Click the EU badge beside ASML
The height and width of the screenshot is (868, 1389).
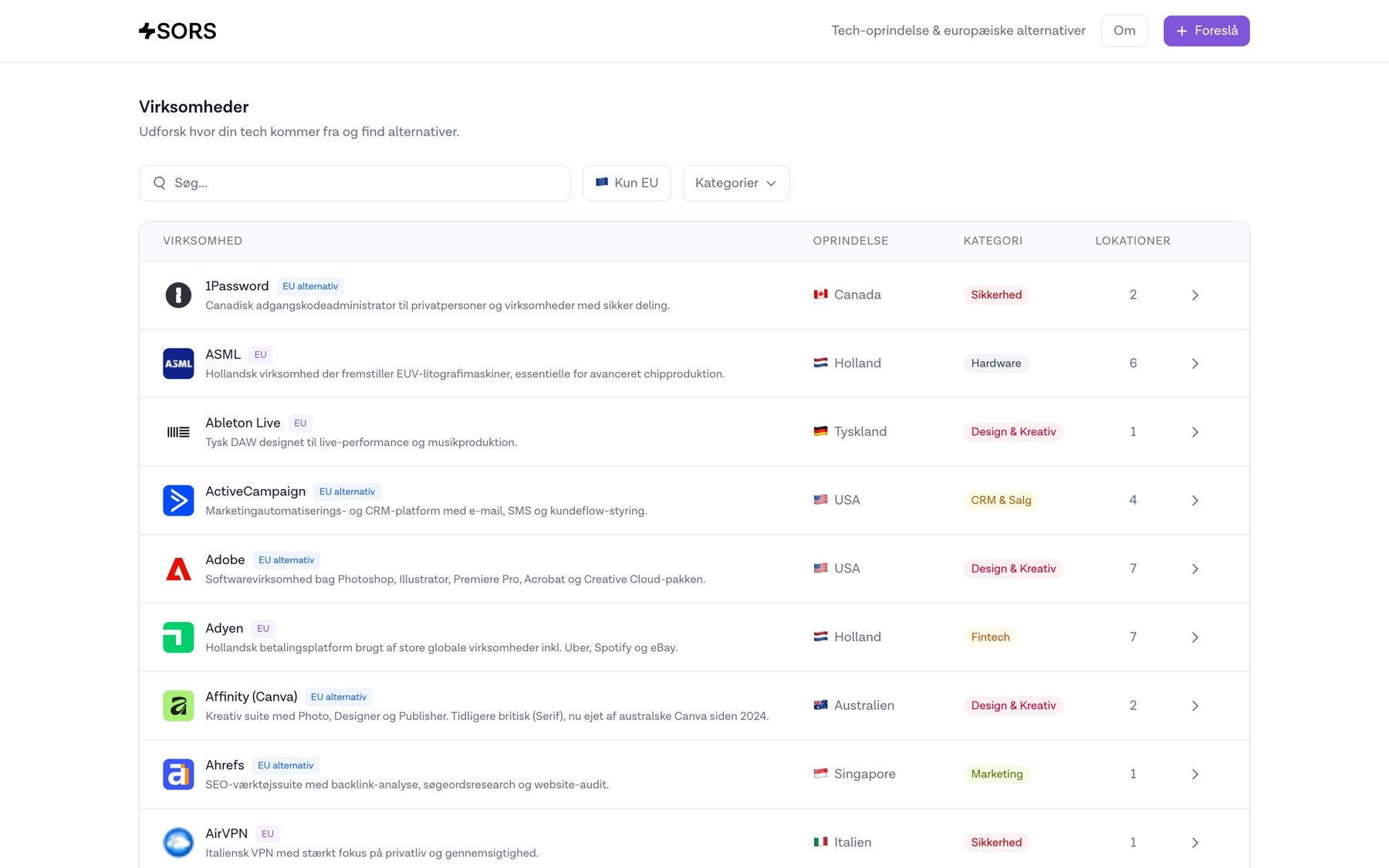(260, 355)
